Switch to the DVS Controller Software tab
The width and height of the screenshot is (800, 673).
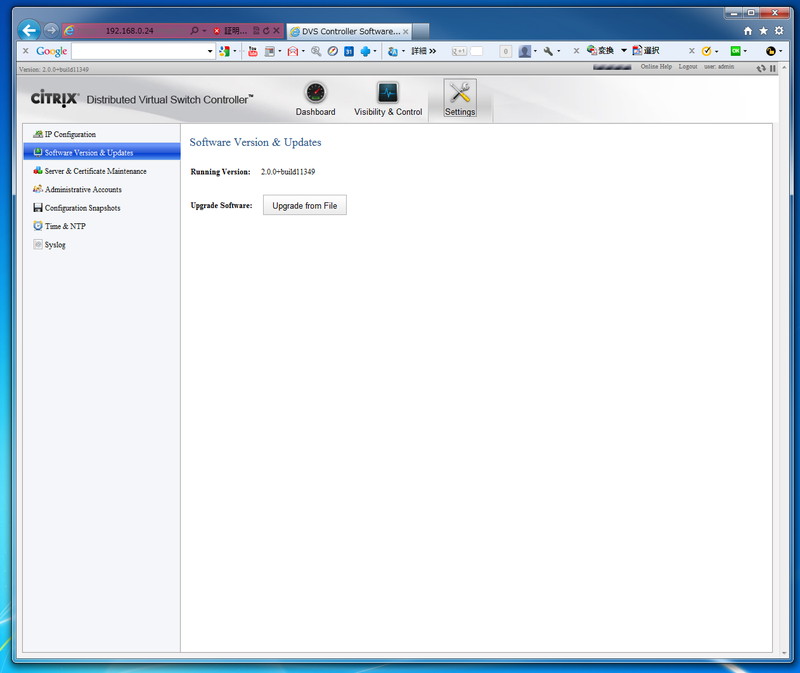(x=349, y=31)
